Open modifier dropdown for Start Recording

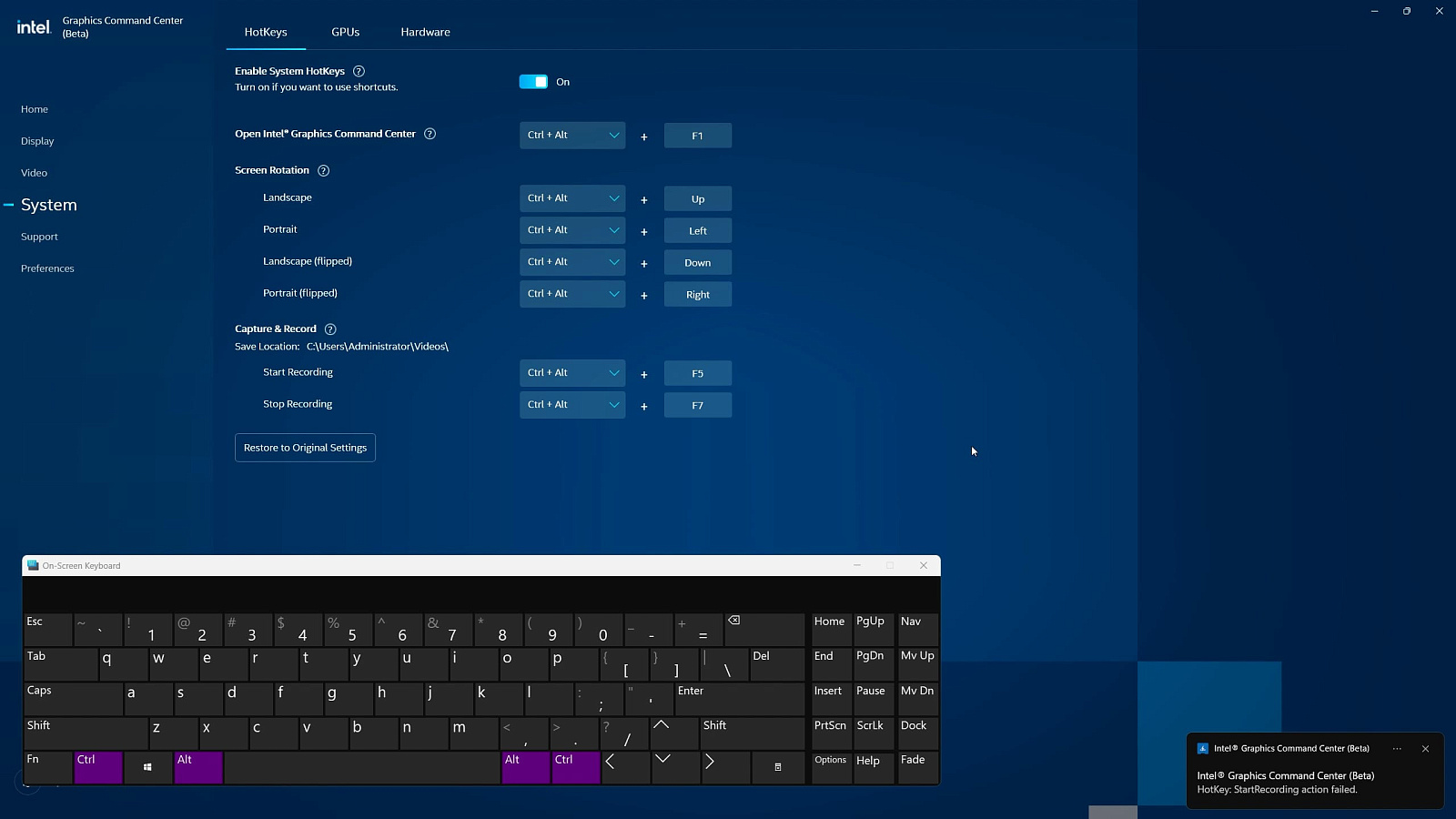coord(572,373)
